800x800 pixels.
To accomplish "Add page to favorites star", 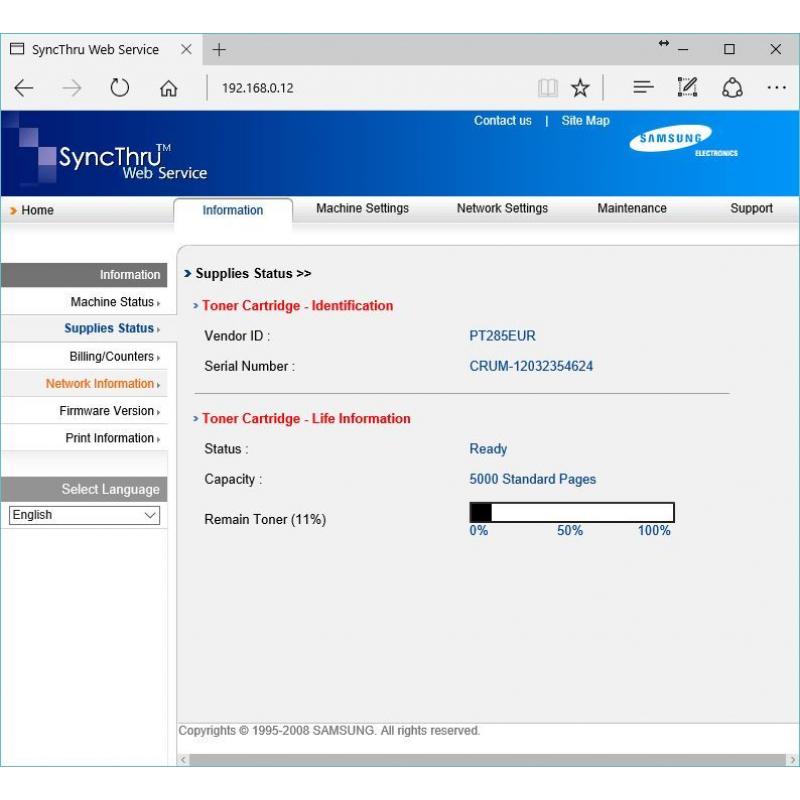I will (x=580, y=88).
